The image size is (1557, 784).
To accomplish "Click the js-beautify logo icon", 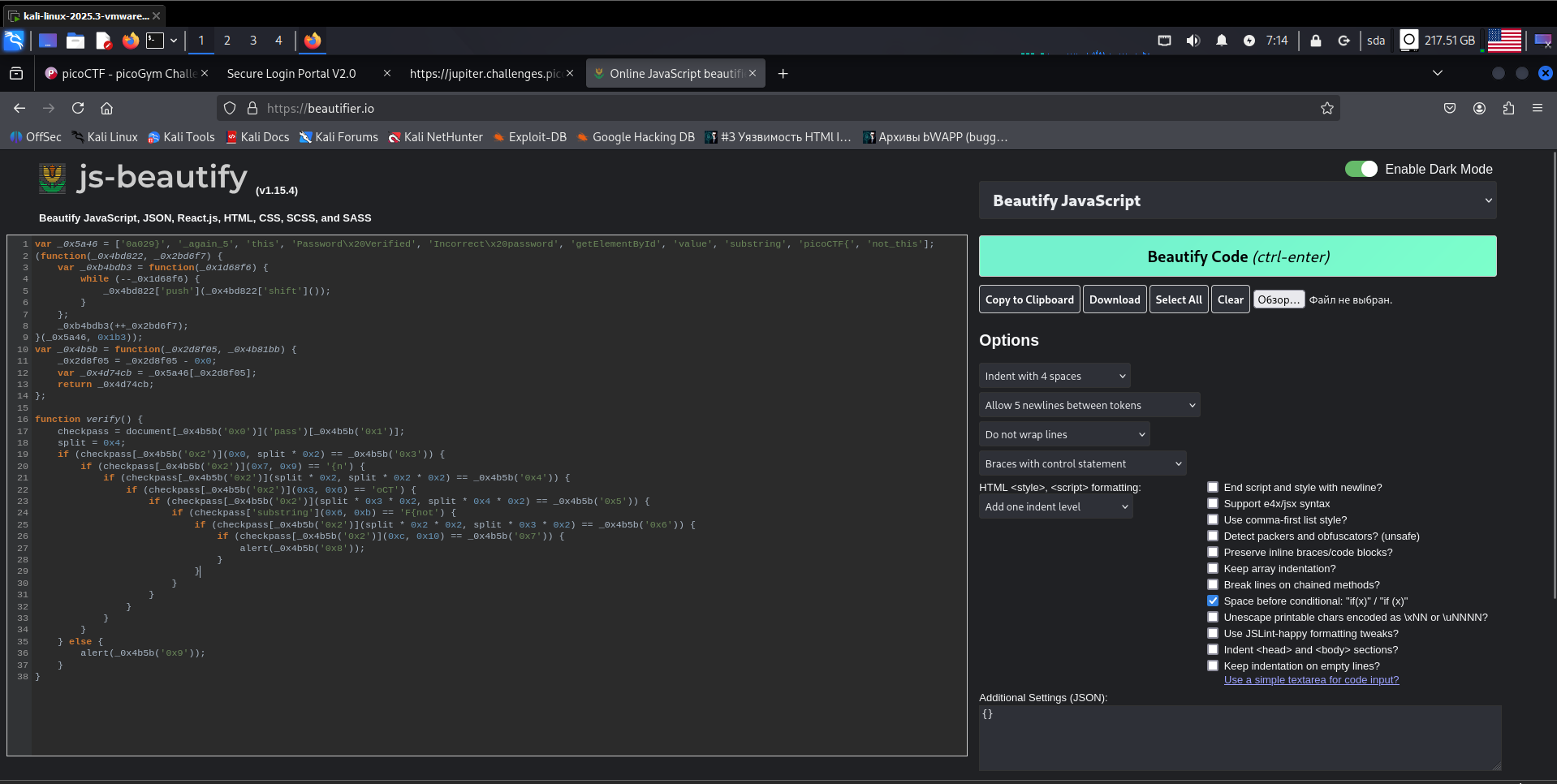I will tap(53, 178).
